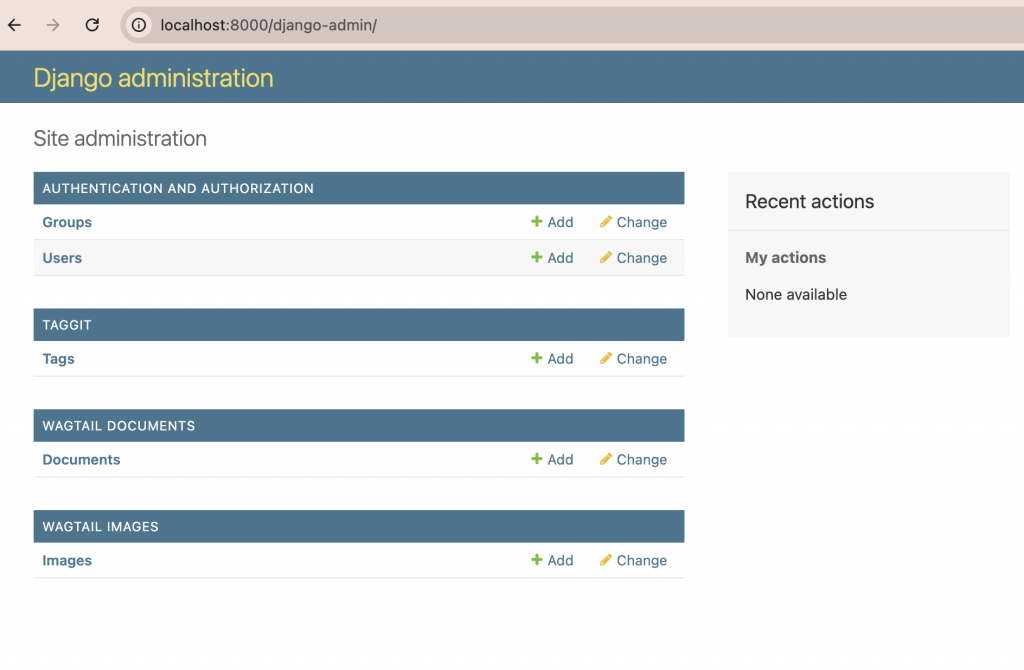The height and width of the screenshot is (670, 1024).
Task: Open the site info icon in address bar
Action: click(138, 25)
